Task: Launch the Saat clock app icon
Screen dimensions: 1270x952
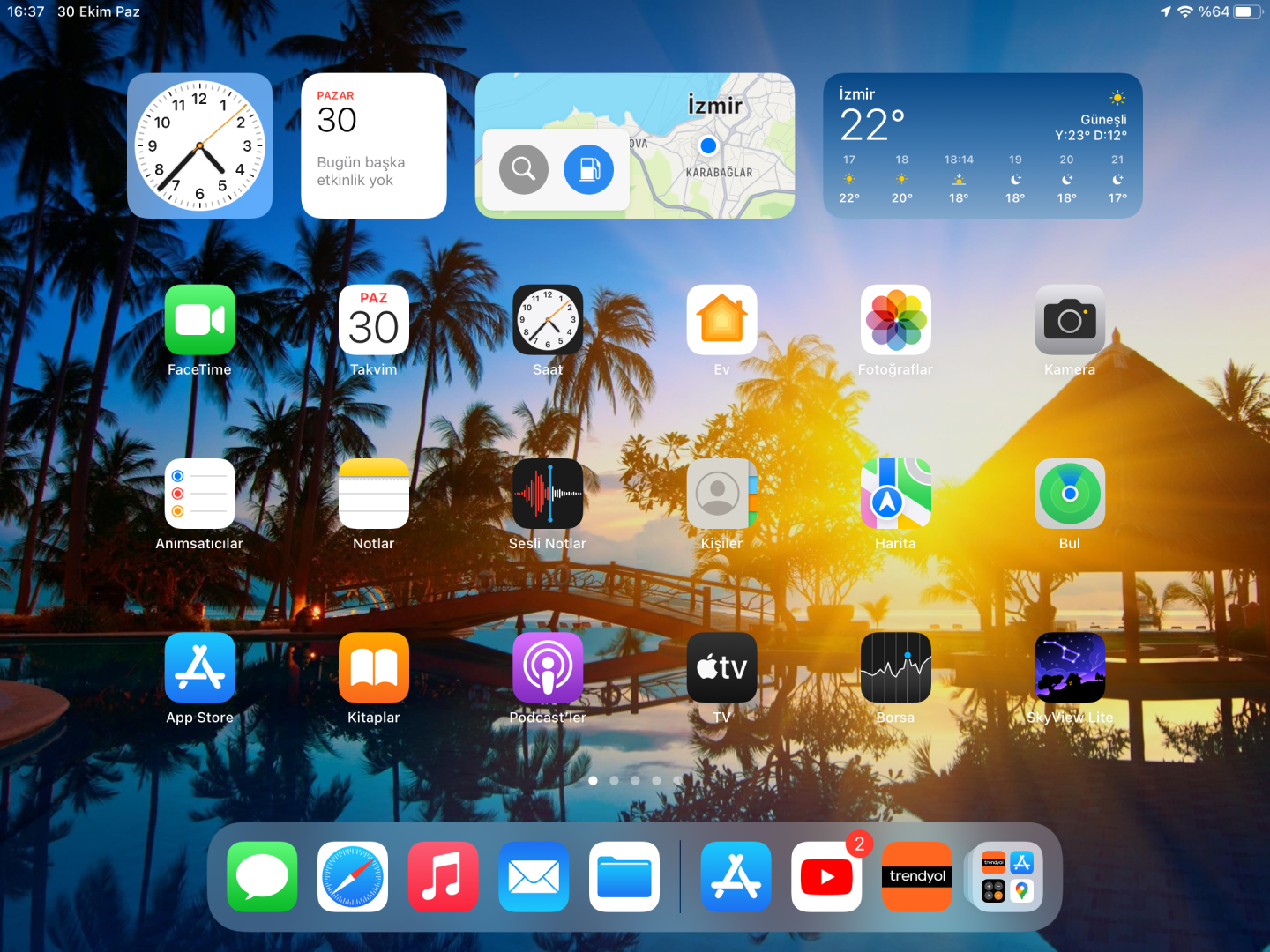Action: click(x=548, y=320)
